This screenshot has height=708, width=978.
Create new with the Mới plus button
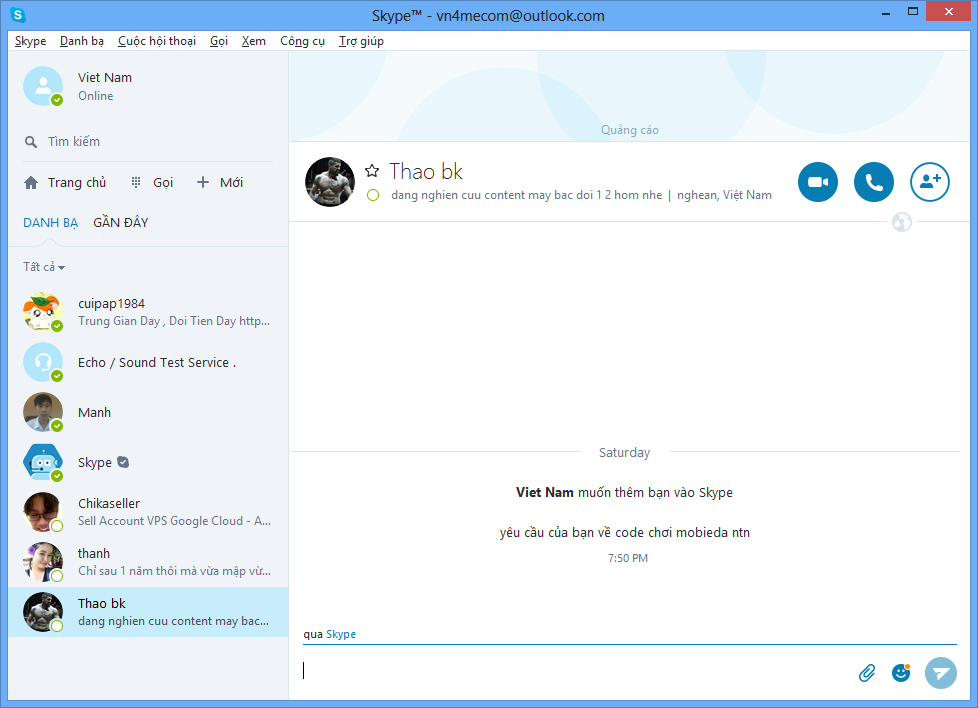[x=220, y=183]
